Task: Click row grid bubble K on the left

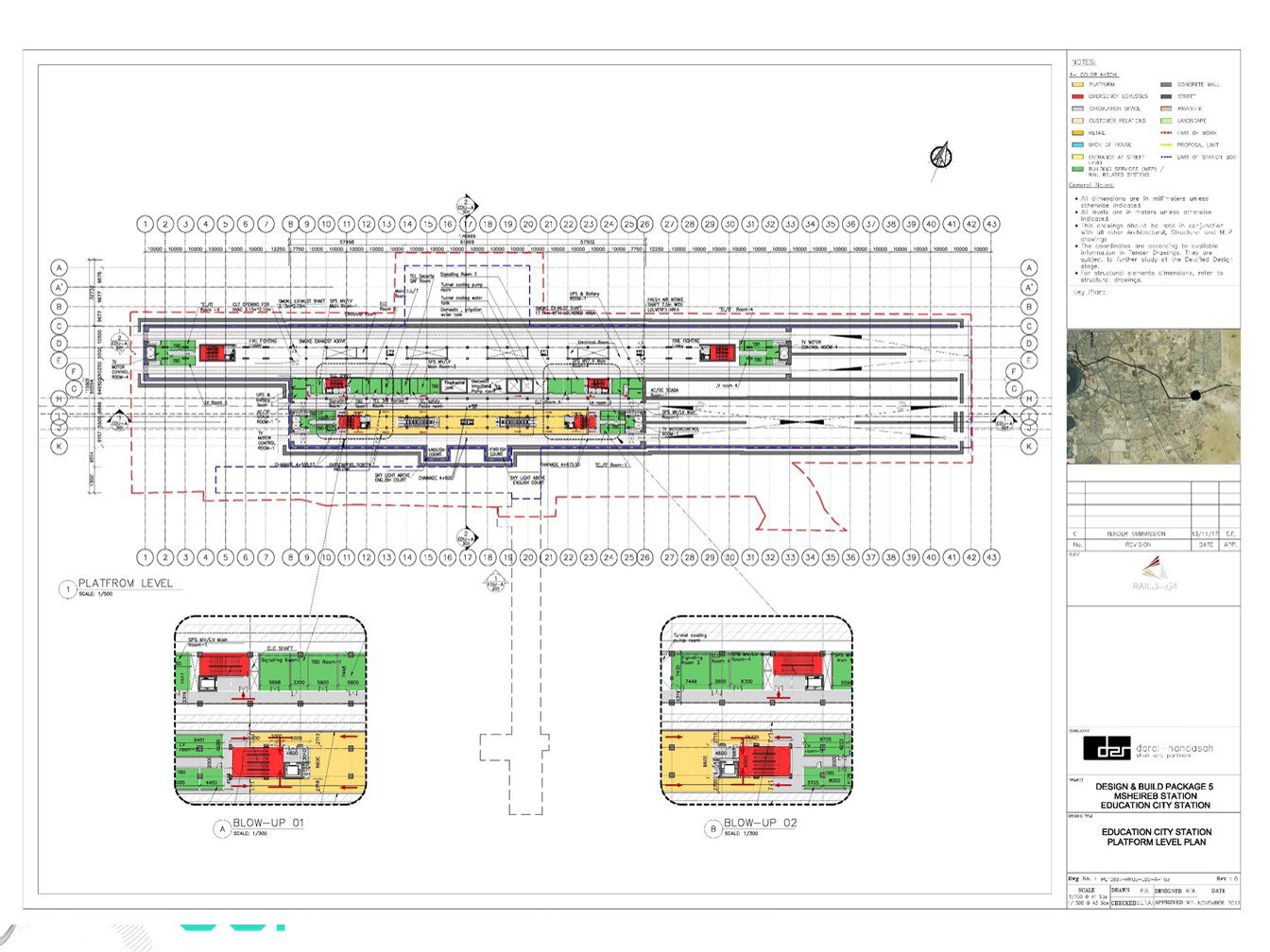Action: (x=60, y=446)
